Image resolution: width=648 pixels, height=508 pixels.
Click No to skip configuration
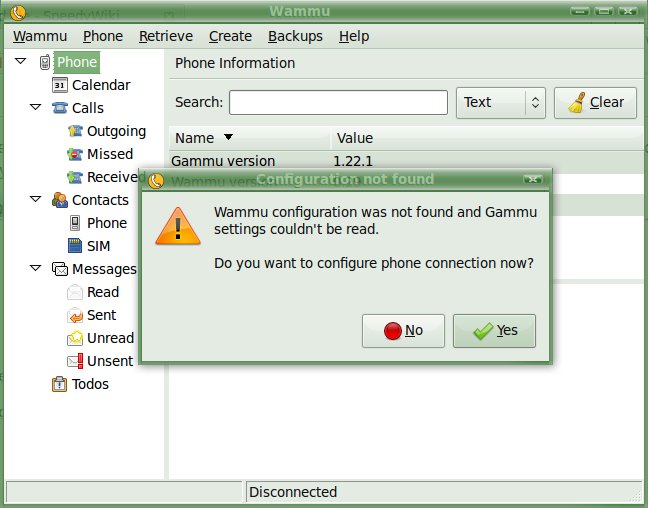pos(403,331)
